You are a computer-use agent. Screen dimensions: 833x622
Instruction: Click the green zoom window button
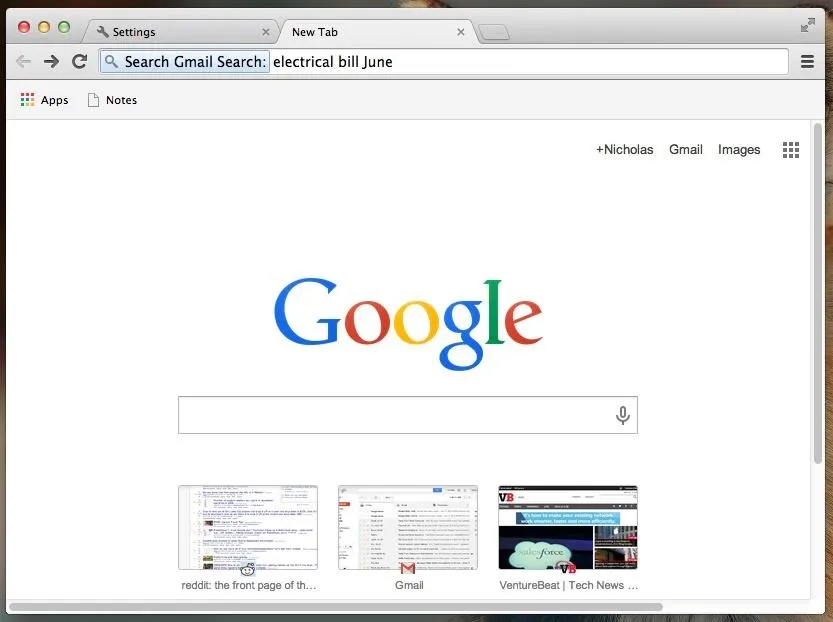pyautogui.click(x=64, y=27)
